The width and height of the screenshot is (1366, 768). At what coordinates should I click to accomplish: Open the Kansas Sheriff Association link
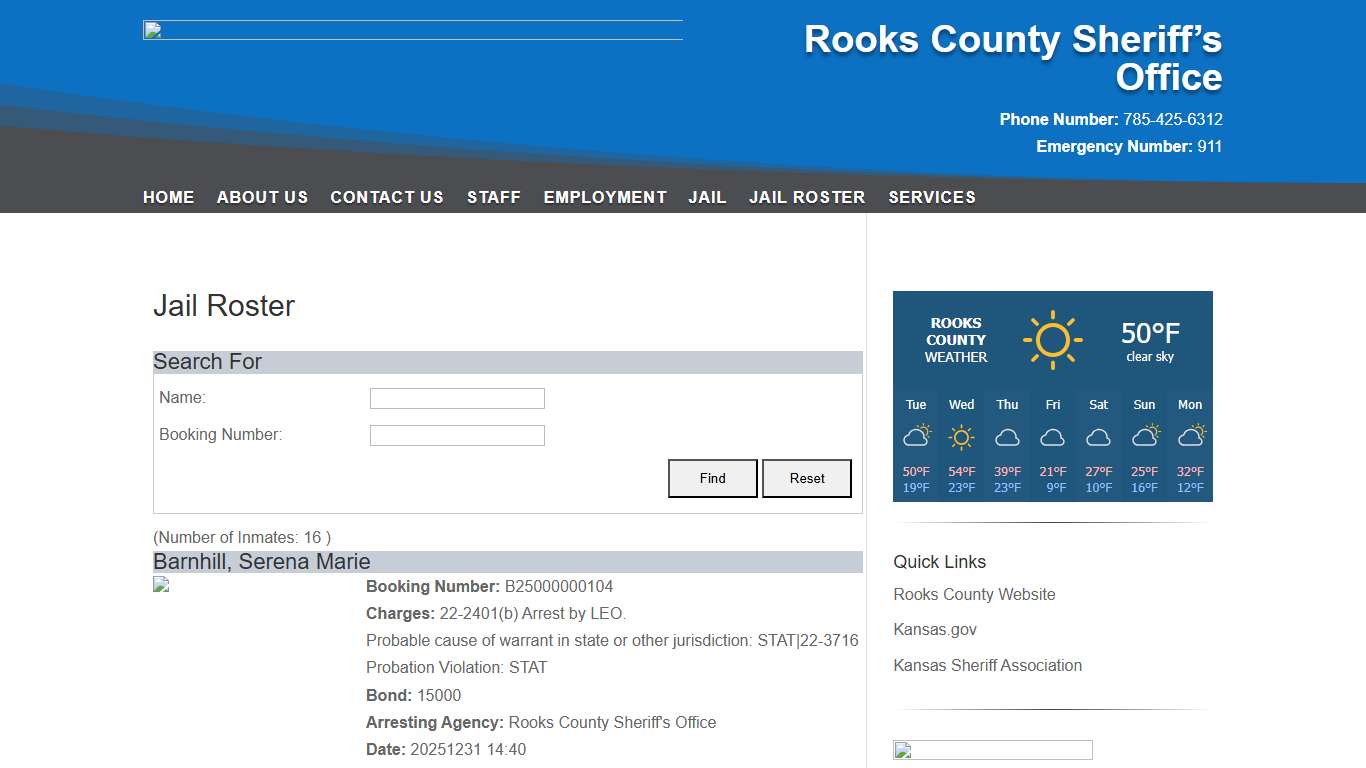click(987, 665)
